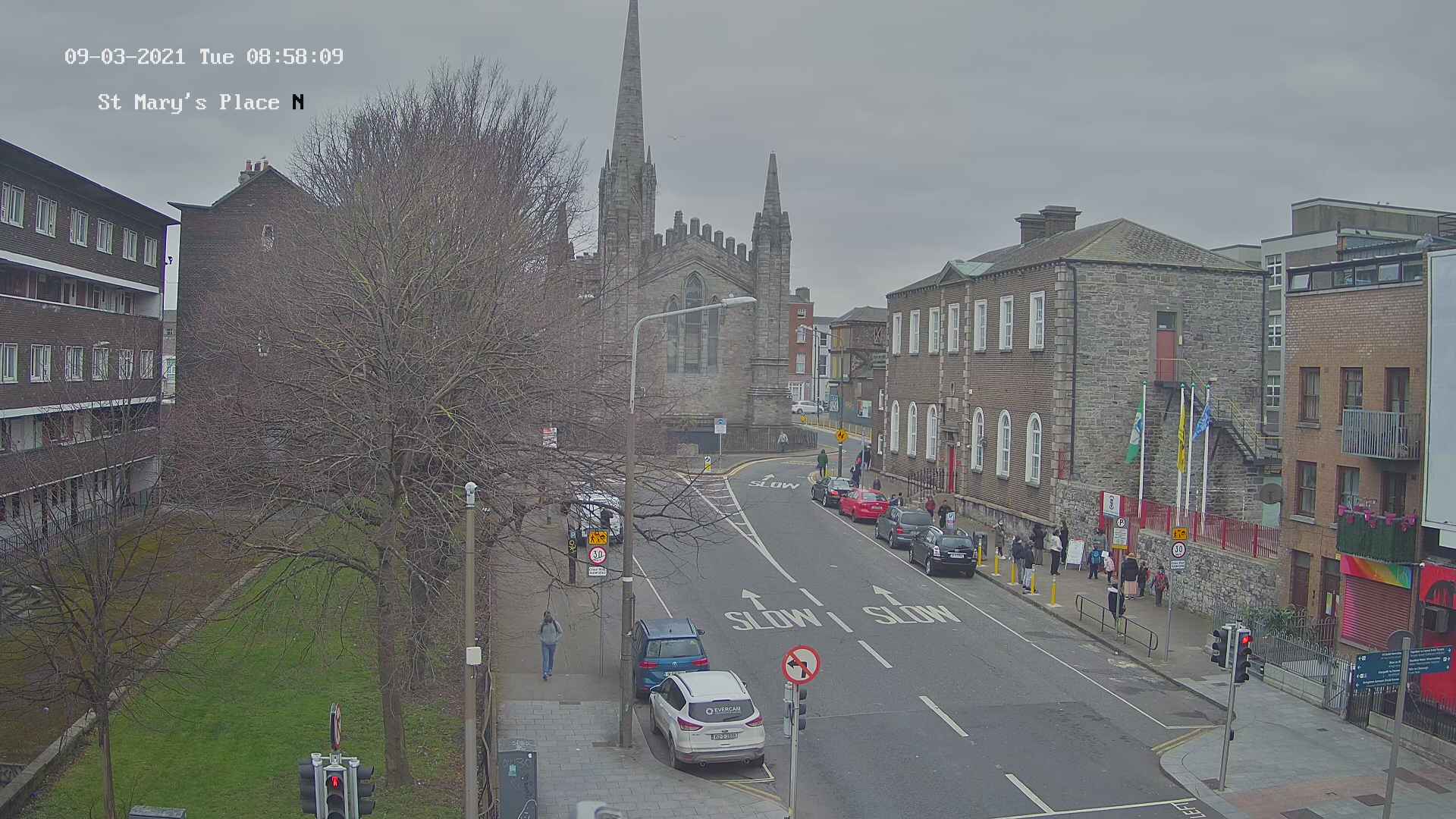Click the St Mary's Place N camera label
1456x819 pixels.
201,102
